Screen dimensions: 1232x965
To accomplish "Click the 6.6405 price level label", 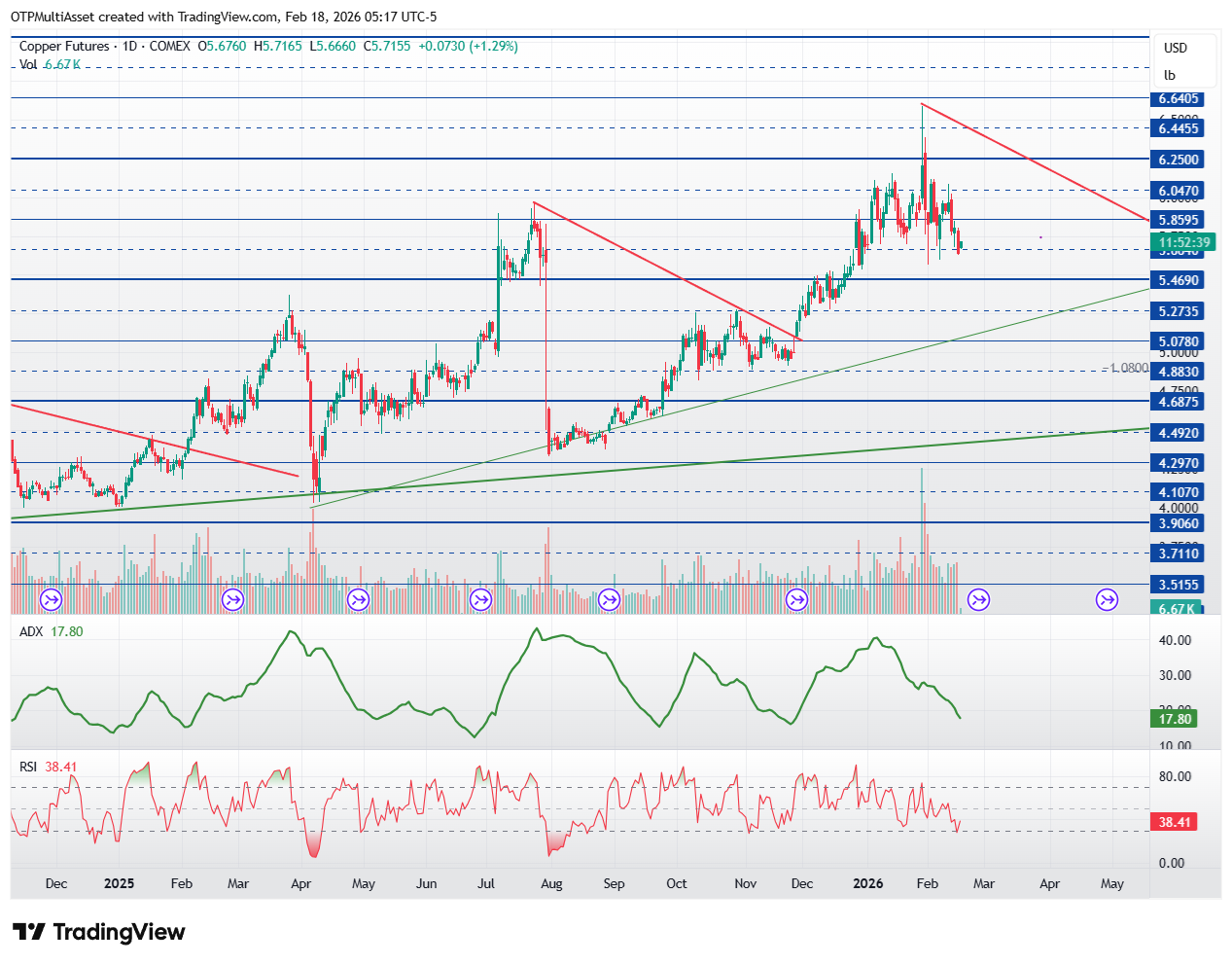I will [x=1179, y=98].
